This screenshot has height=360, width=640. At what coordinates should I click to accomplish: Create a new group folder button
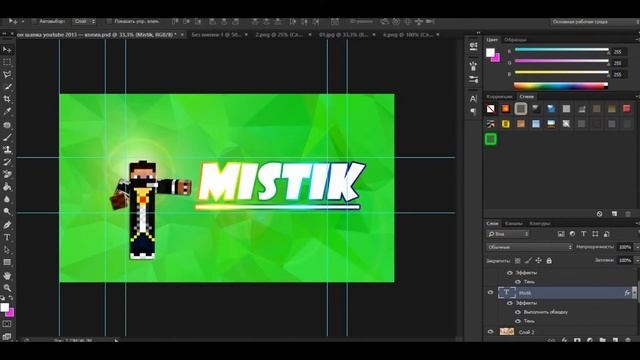tap(602, 340)
